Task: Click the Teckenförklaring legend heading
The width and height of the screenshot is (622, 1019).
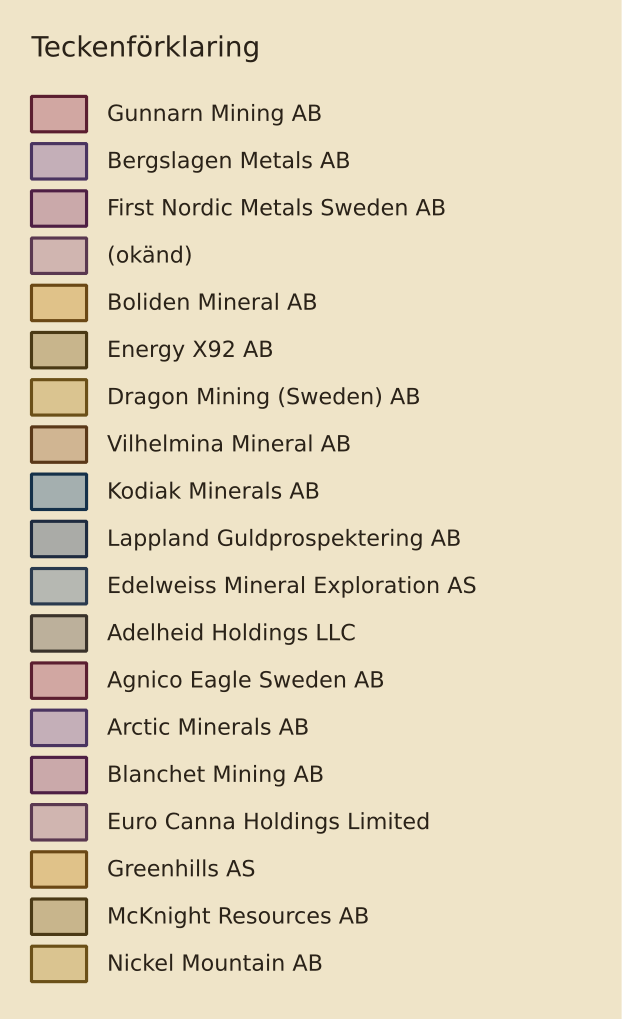Action: (146, 47)
